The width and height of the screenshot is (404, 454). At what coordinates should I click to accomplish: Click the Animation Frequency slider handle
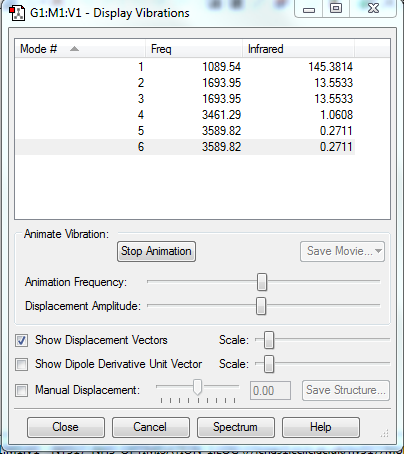tap(262, 282)
